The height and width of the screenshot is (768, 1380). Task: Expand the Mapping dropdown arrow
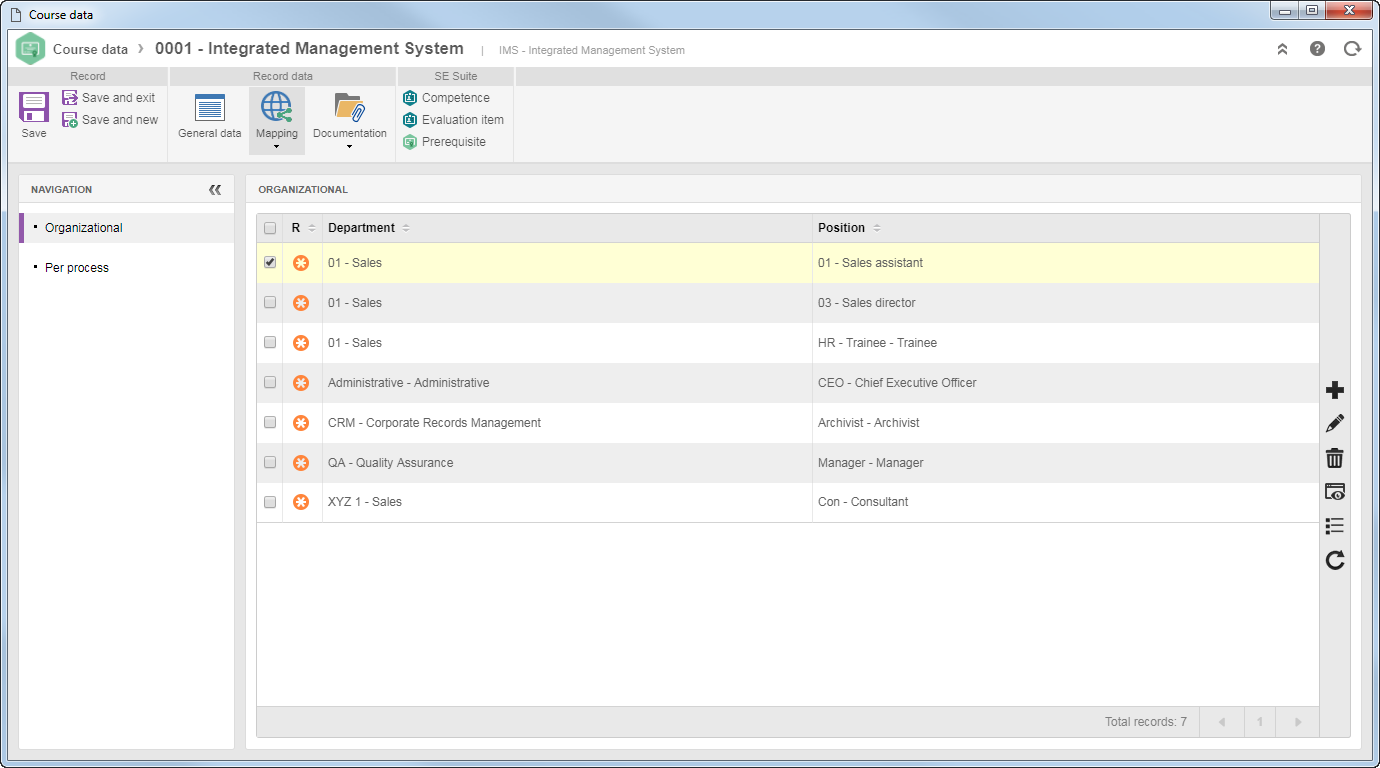point(276,147)
